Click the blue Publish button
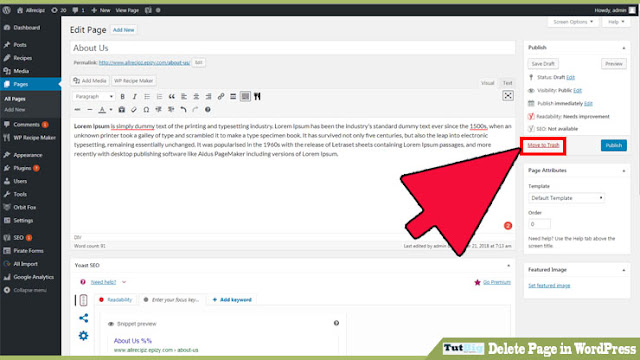The image size is (640, 360). coord(613,145)
